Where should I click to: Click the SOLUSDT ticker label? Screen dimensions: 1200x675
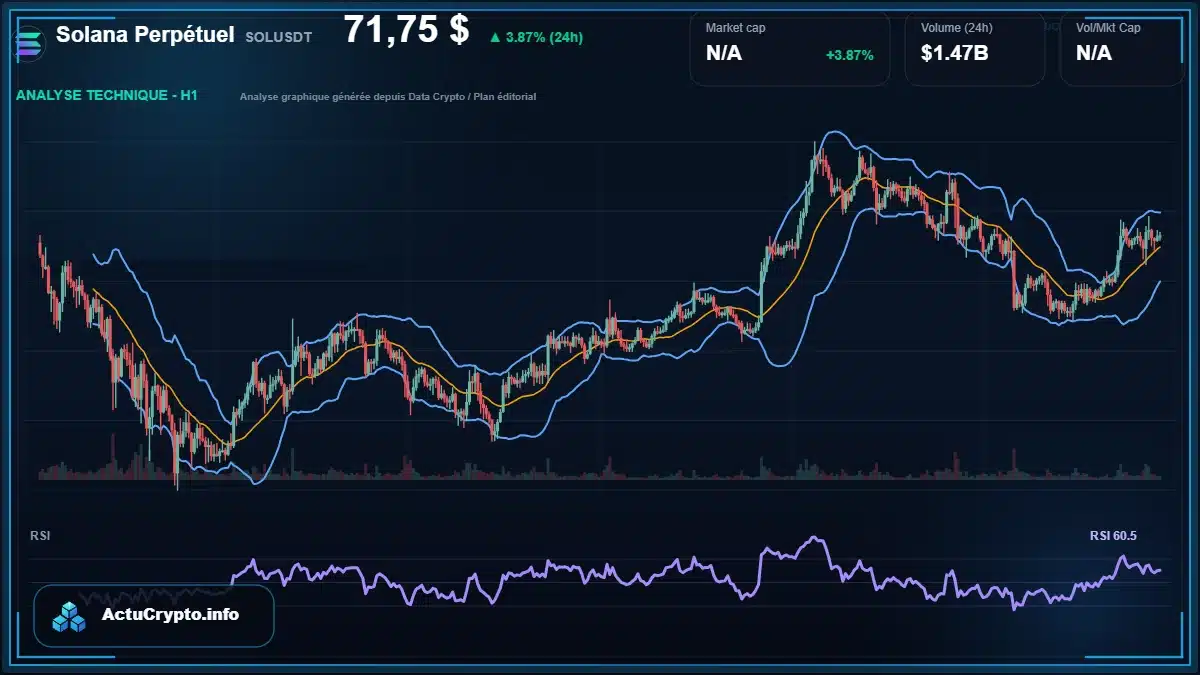click(278, 37)
